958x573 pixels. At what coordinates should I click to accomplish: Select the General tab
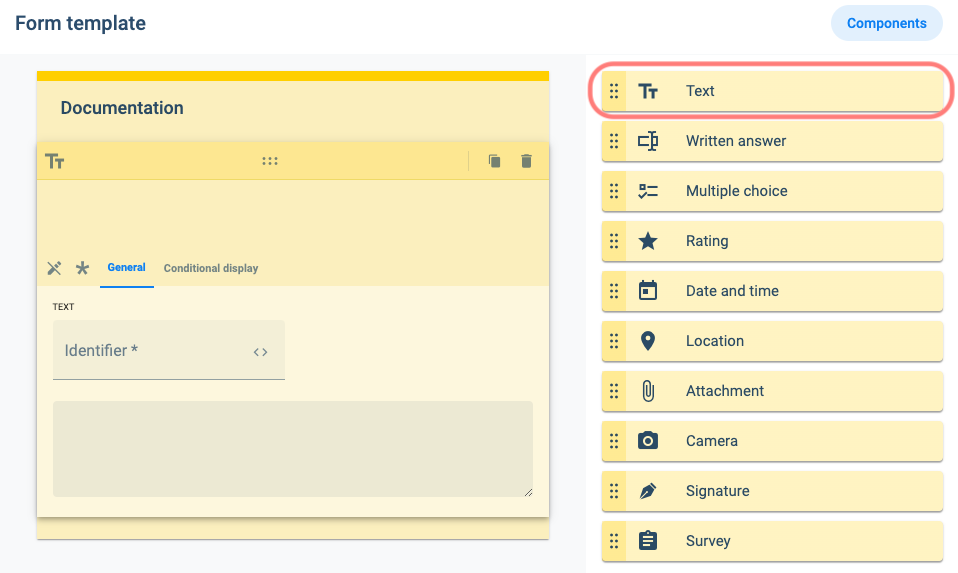pyautogui.click(x=126, y=268)
